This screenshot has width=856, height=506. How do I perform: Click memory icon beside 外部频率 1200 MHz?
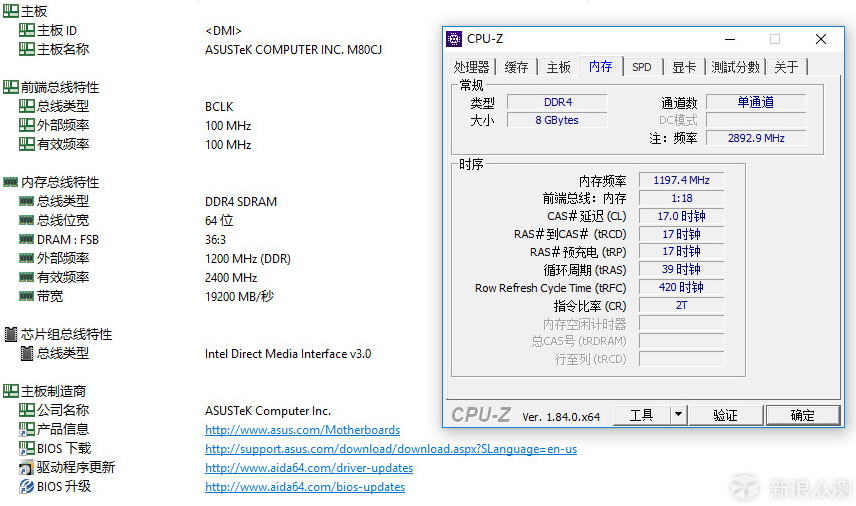[27, 258]
